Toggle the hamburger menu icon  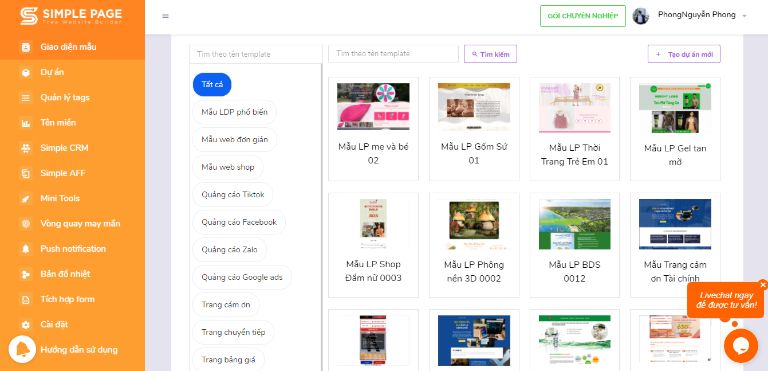pyautogui.click(x=166, y=16)
